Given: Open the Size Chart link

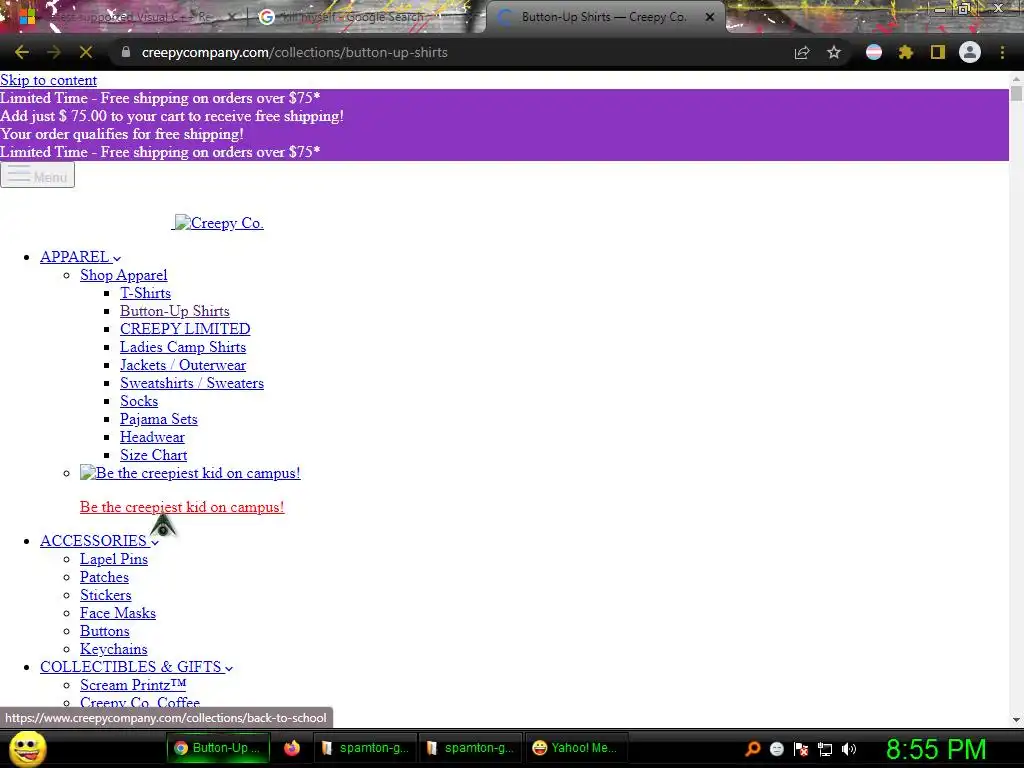Looking at the screenshot, I should (x=153, y=455).
